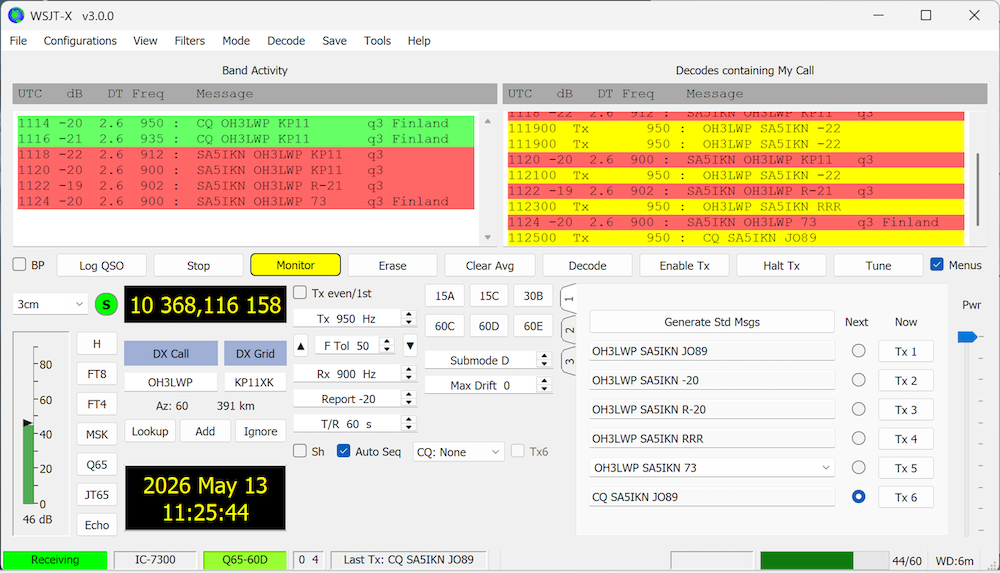Adjust the Rx 900 Hz stepper
The height and width of the screenshot is (573, 1000).
click(409, 374)
